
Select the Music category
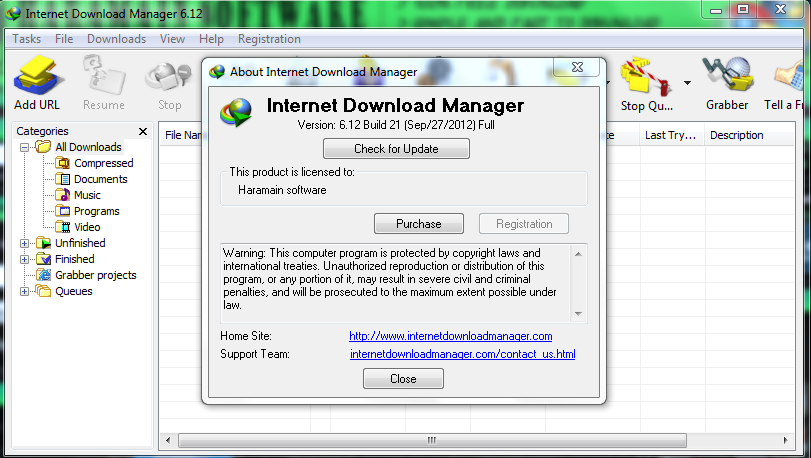[87, 195]
